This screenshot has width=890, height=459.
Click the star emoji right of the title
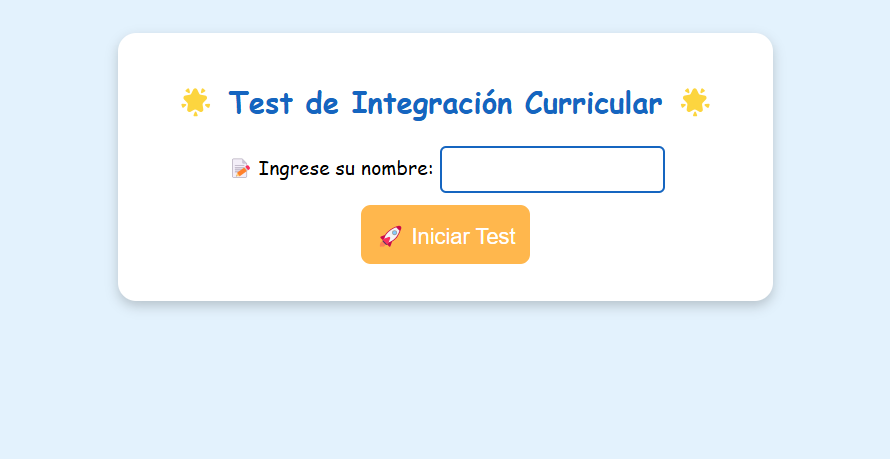tap(695, 101)
